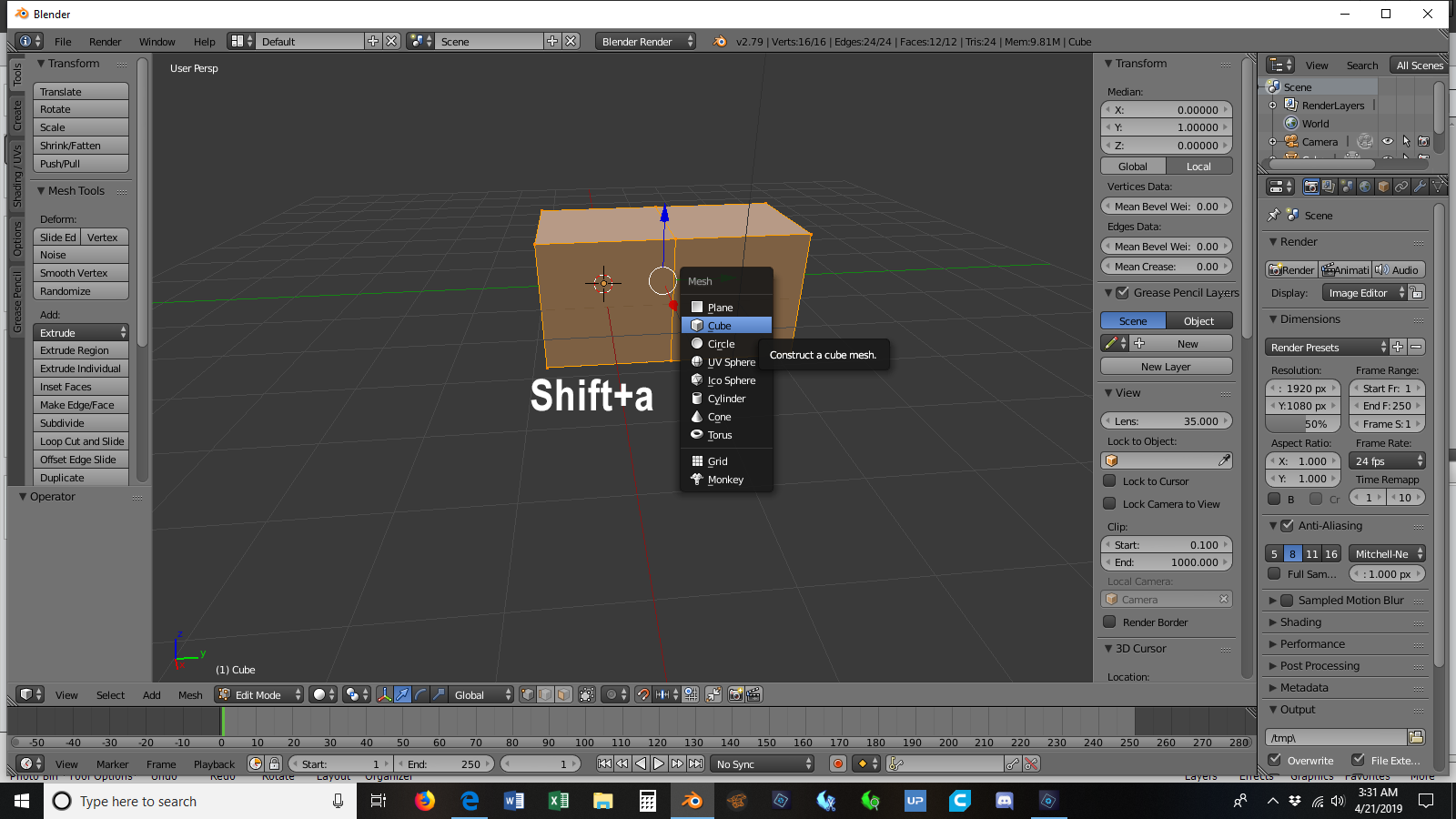1456x819 pixels.
Task: Click the Animation render button
Action: [x=1345, y=269]
